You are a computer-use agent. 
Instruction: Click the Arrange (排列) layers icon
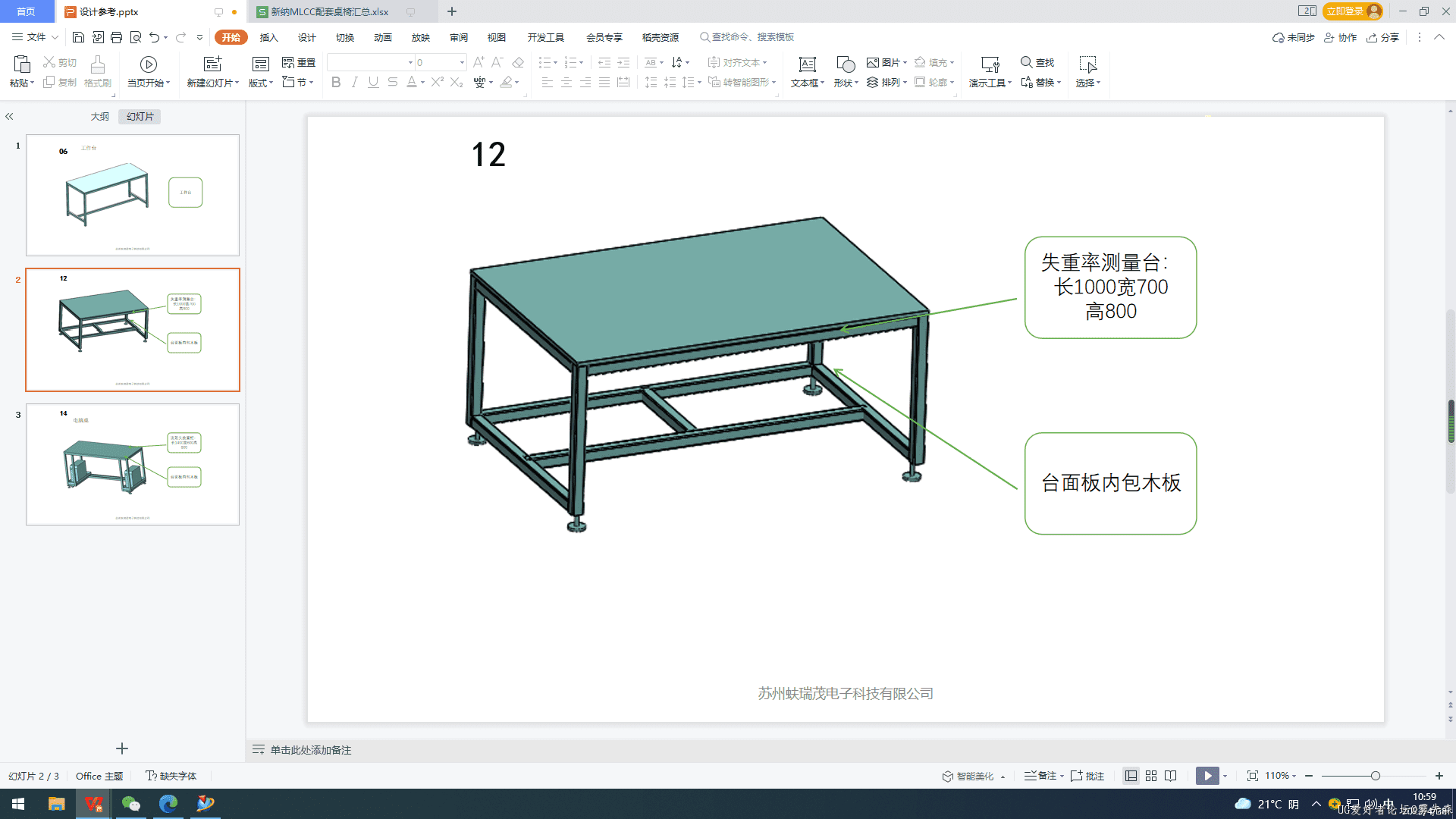point(873,82)
